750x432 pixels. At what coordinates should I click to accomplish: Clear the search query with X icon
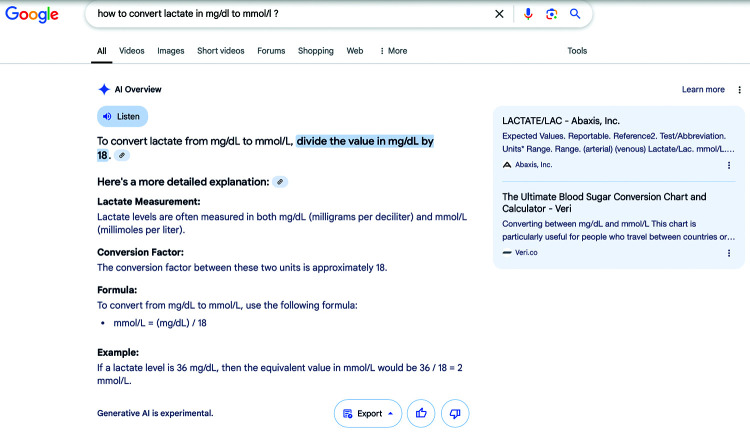coord(500,14)
